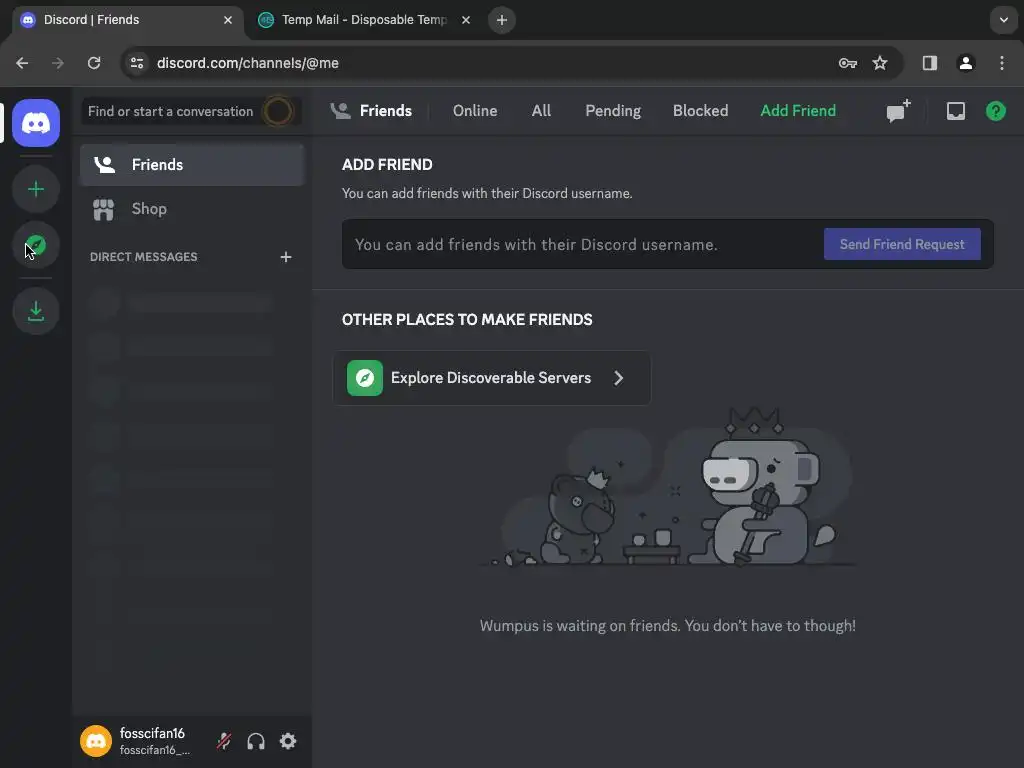Open Chrome profile icon
The image size is (1024, 768).
965,63
